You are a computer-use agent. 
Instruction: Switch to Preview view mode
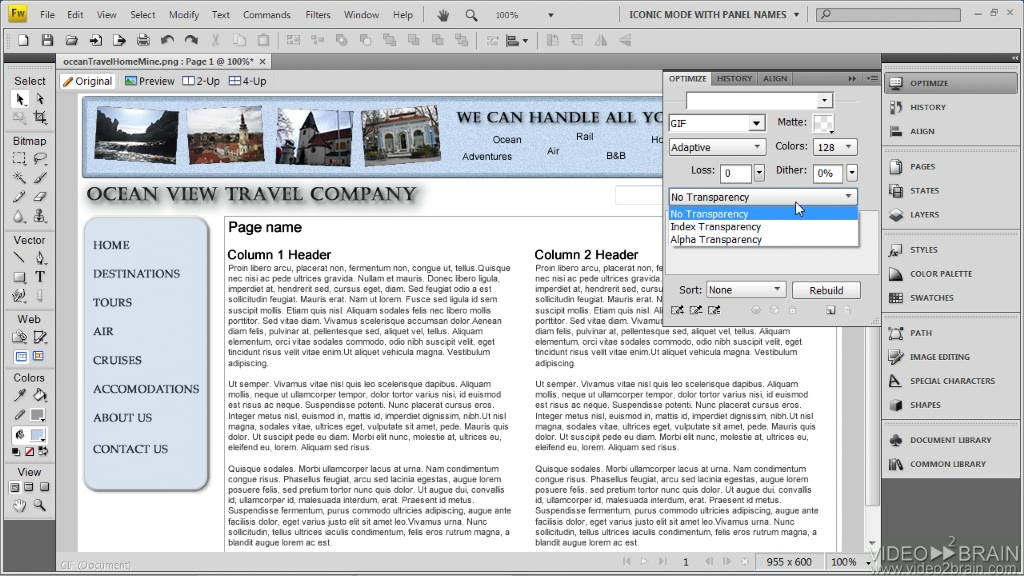pyautogui.click(x=149, y=81)
